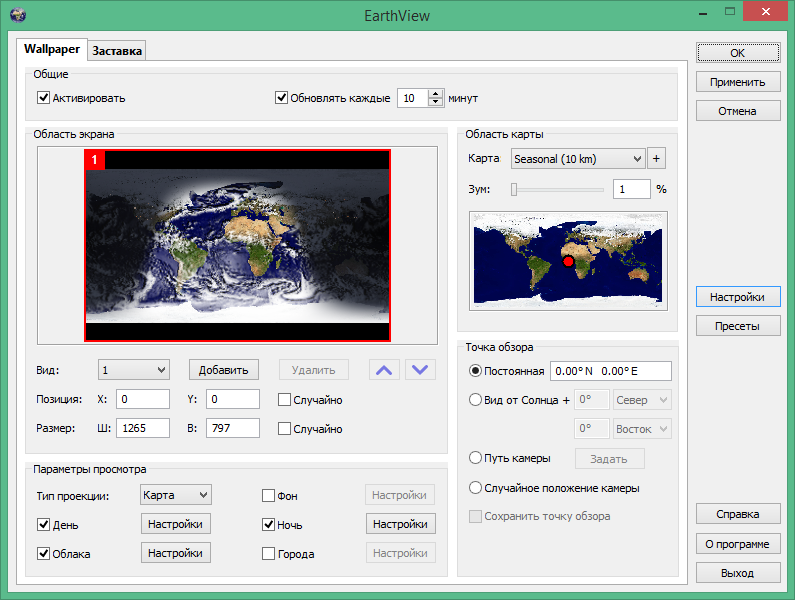
Task: Toggle the Активировать checkbox
Action: (x=44, y=98)
